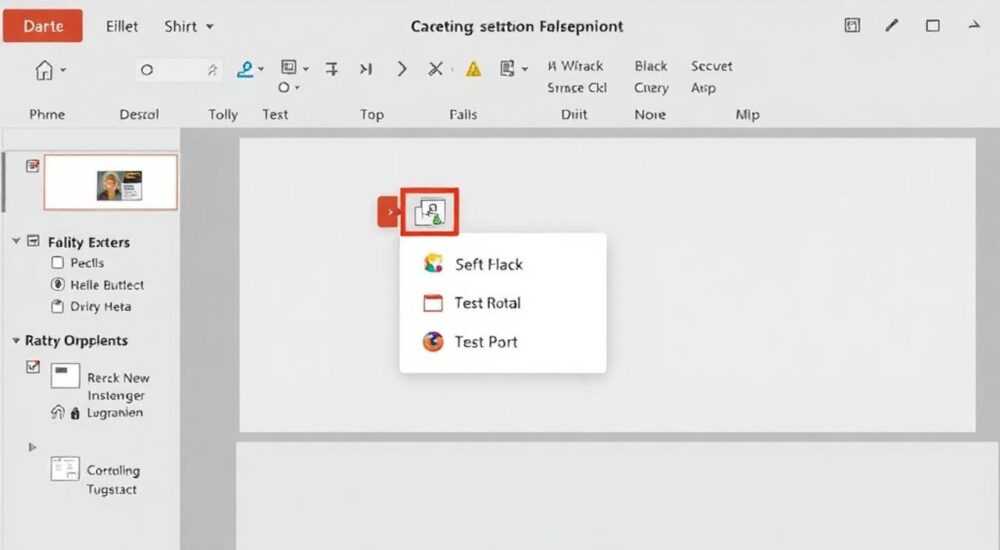Choose Seft Flack from popup menu
Viewport: 1000px width, 550px height.
click(x=503, y=264)
